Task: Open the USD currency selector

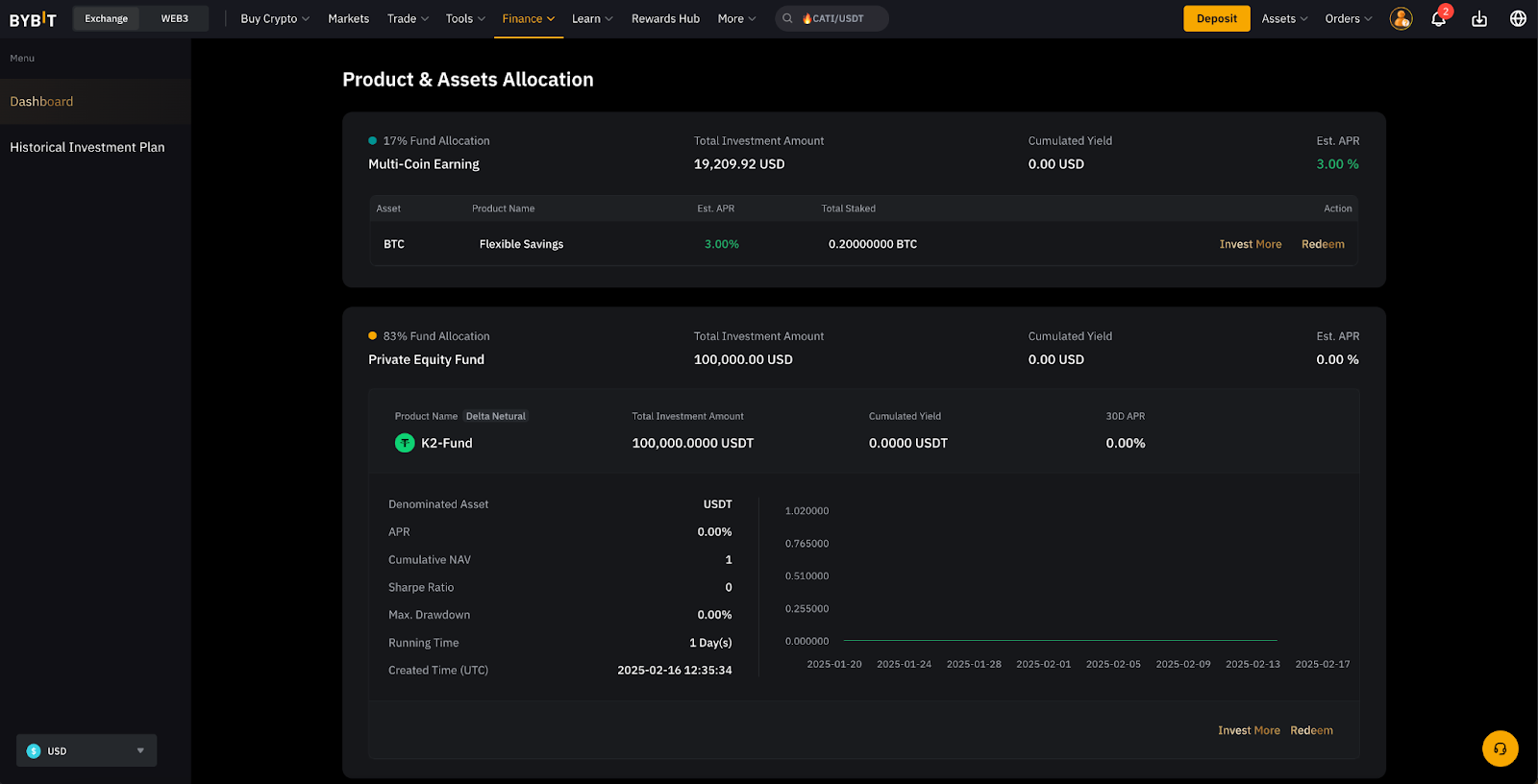Action: 87,750
